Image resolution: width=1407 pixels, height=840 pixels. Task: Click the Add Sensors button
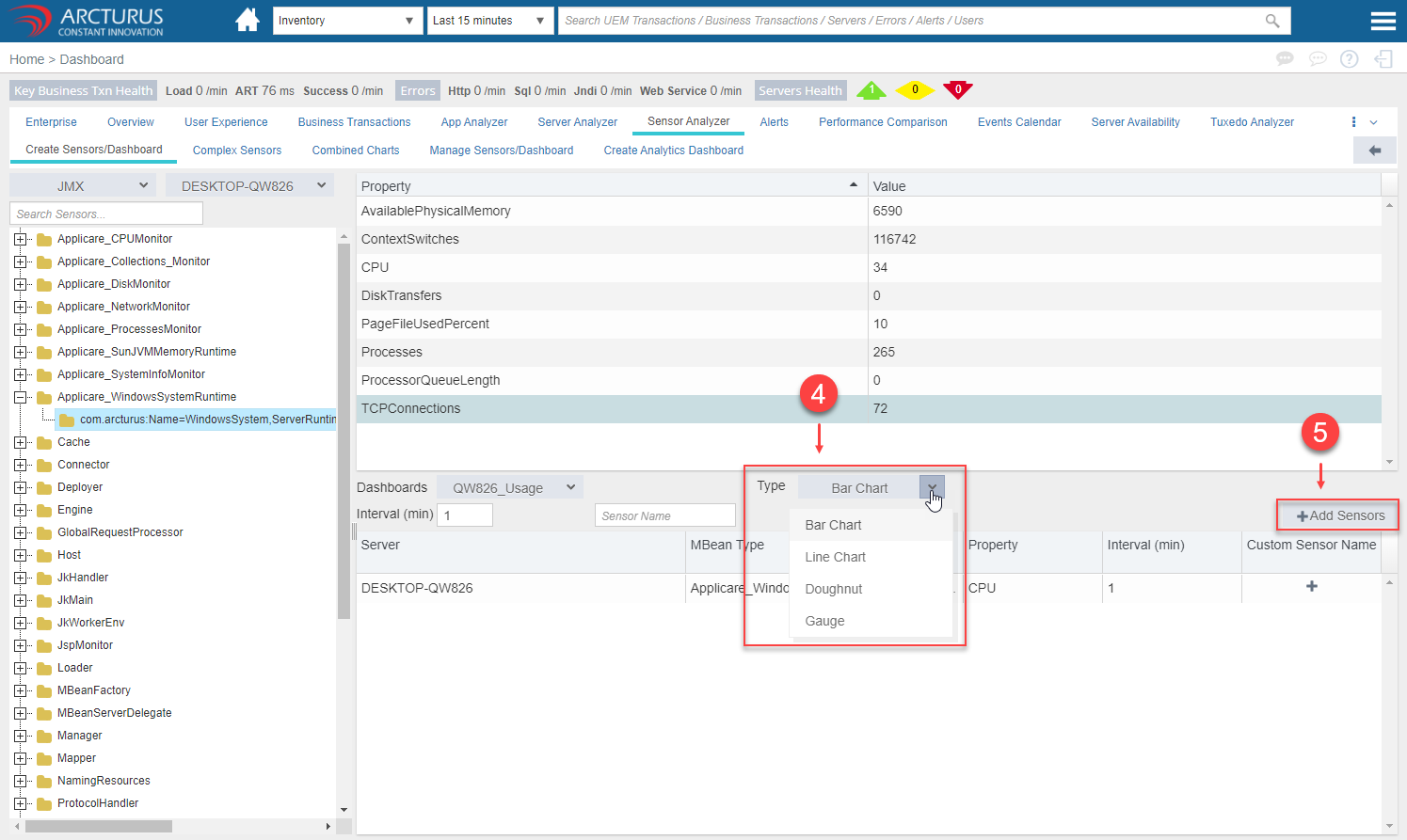click(x=1339, y=515)
